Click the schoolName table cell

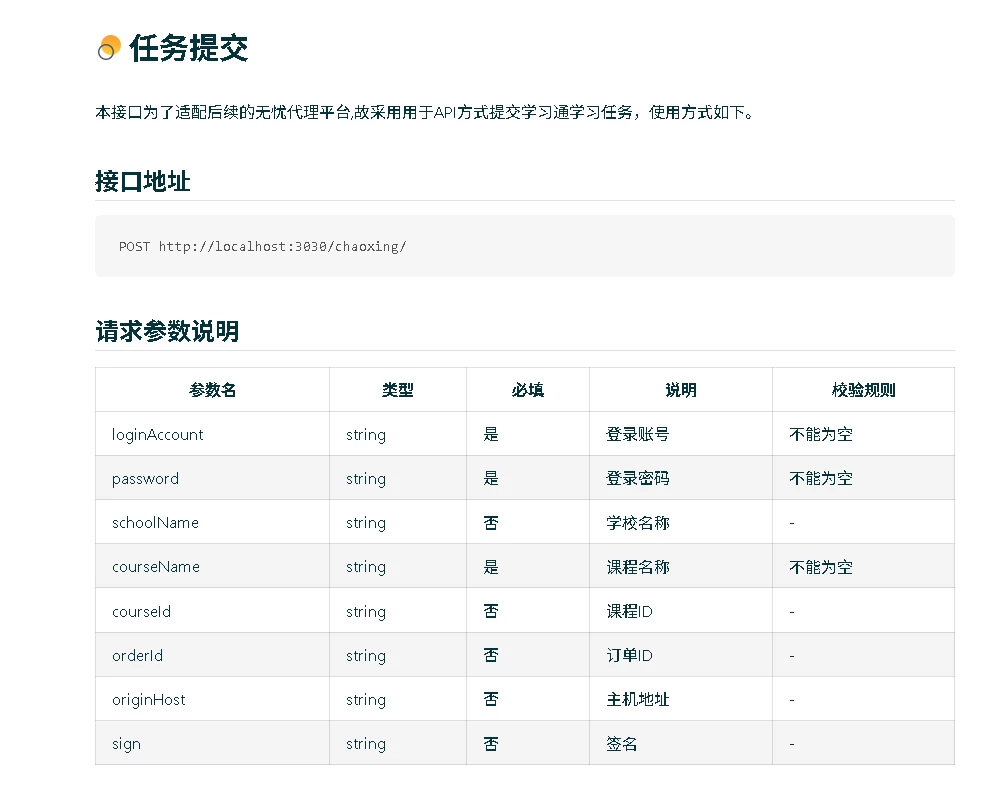click(153, 522)
